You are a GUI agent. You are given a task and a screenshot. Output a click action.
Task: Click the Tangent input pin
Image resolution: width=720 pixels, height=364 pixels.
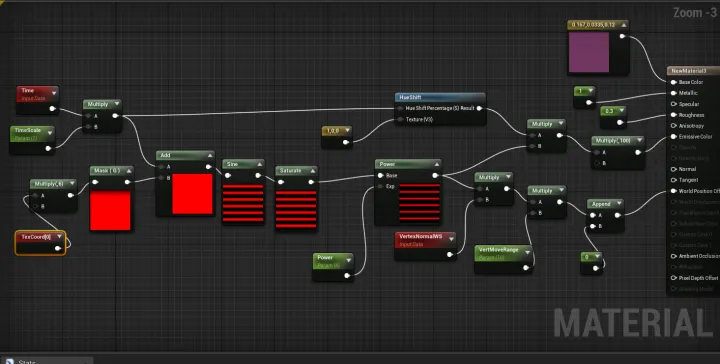(674, 180)
